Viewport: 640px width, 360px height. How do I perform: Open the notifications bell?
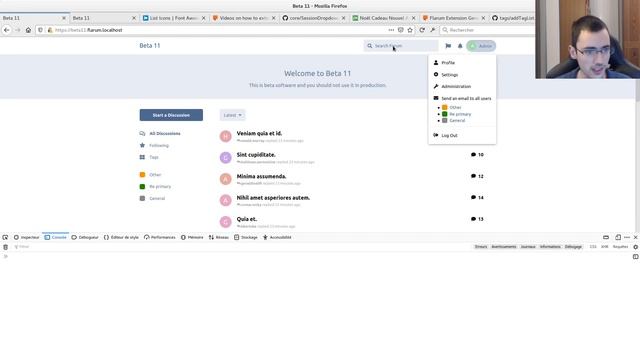point(460,46)
